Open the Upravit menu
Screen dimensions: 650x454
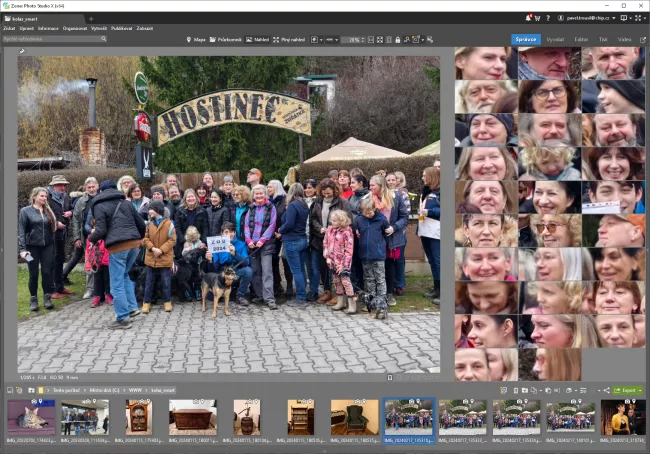[26, 28]
